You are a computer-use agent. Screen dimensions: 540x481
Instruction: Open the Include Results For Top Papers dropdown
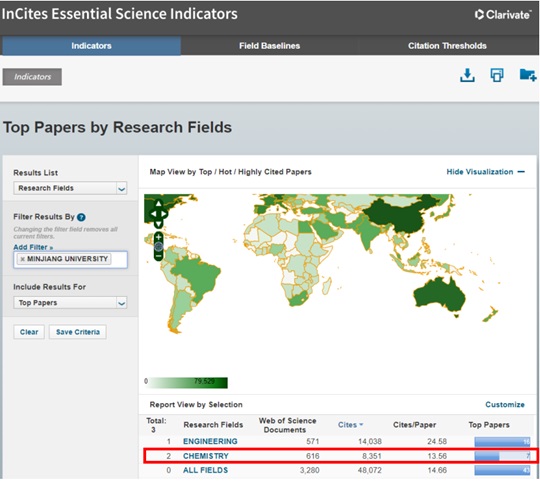pos(70,303)
